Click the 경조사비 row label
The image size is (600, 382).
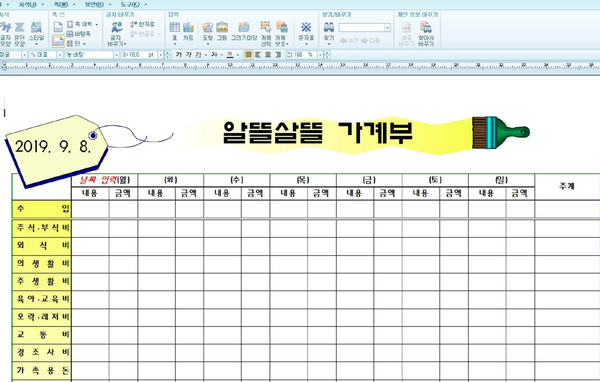[42, 353]
